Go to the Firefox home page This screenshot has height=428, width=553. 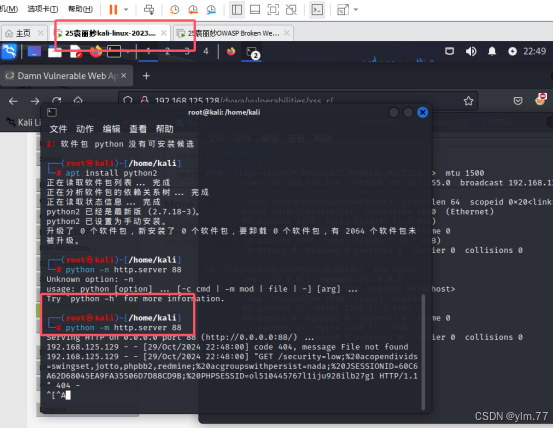click(78, 100)
